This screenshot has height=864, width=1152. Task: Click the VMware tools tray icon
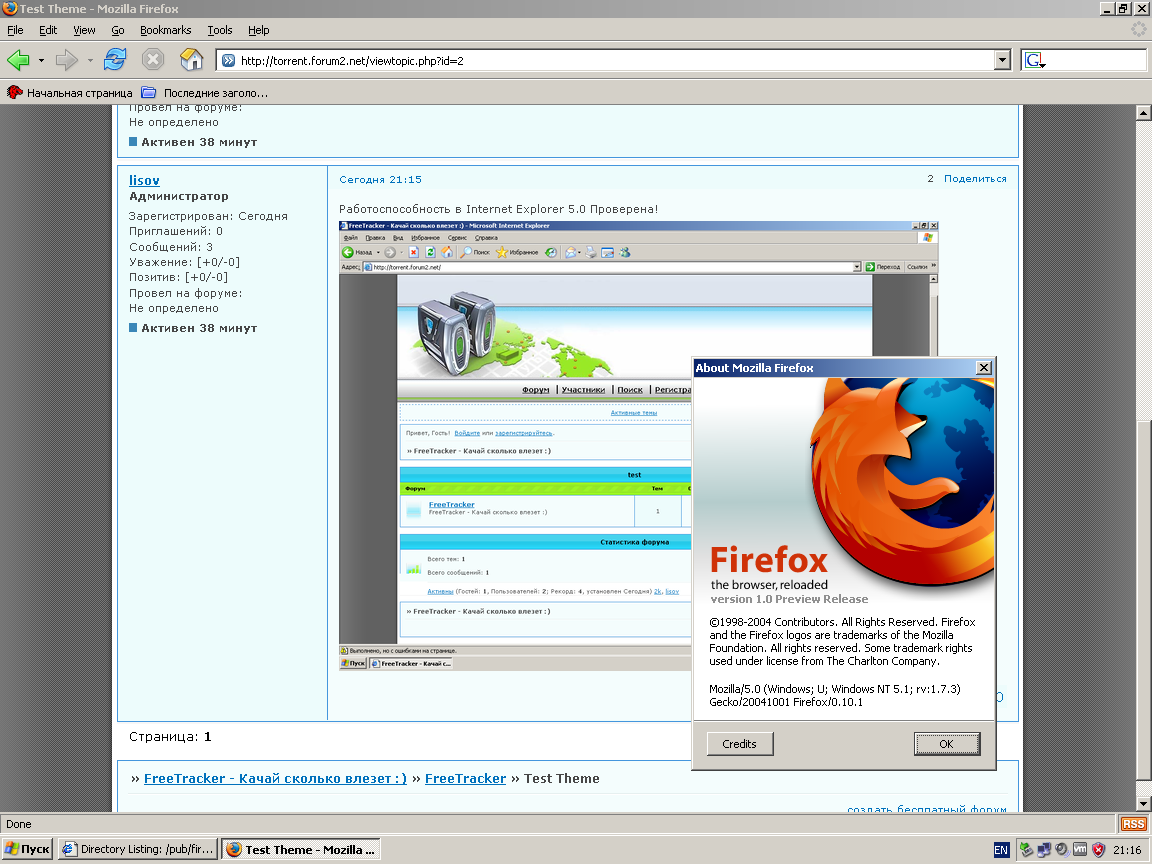tap(1080, 849)
